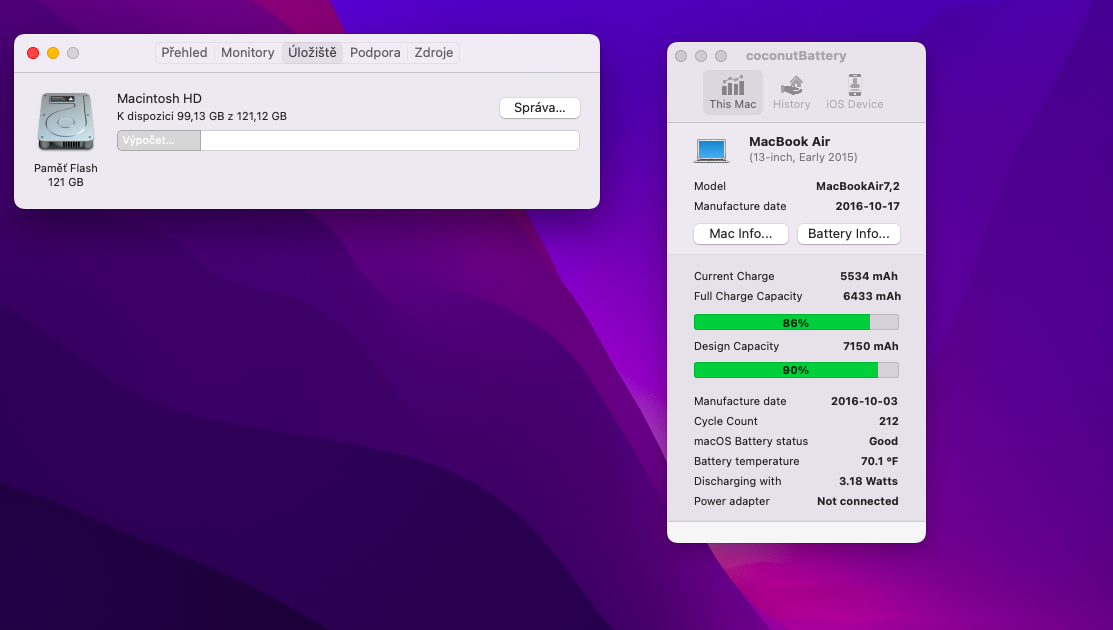
Task: Switch to the Monitory tab
Action: [247, 53]
